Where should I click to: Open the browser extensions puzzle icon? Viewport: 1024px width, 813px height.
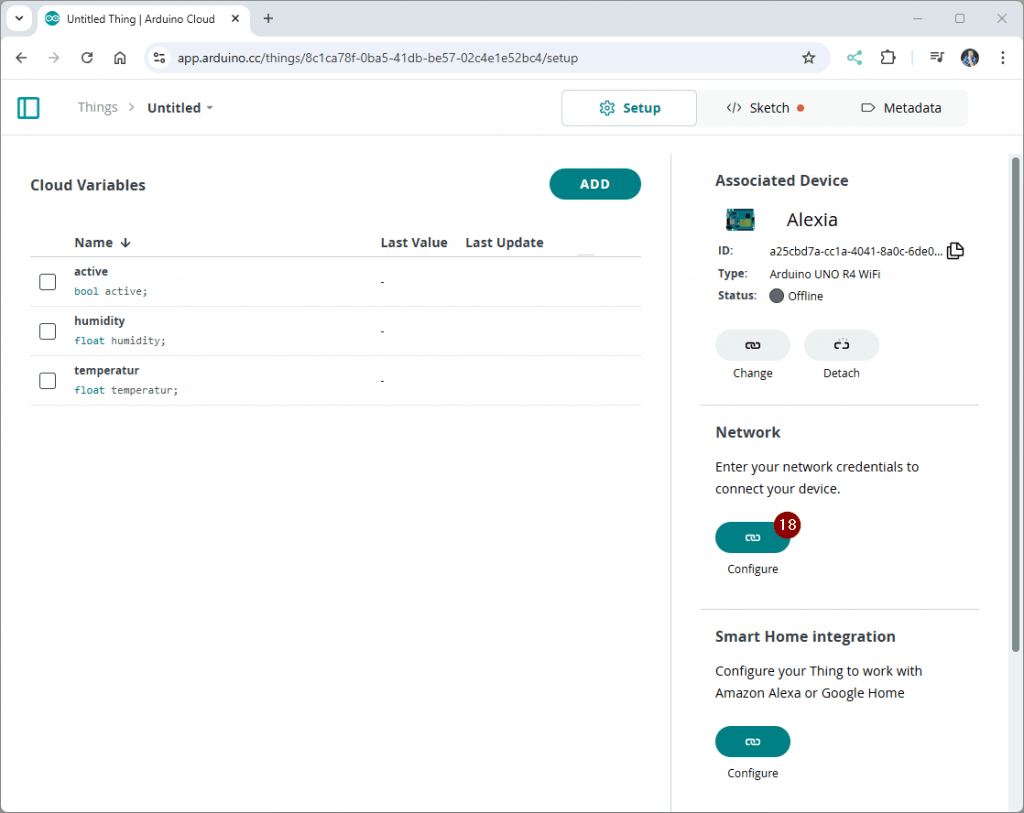888,58
